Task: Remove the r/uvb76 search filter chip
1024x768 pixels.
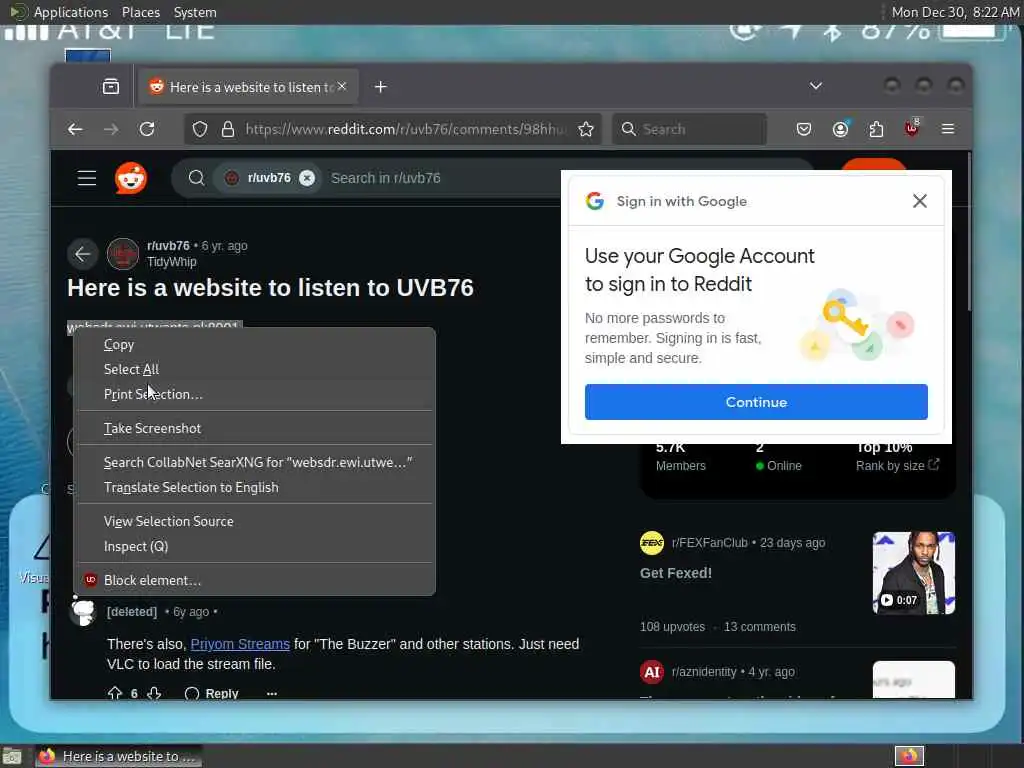Action: (307, 178)
